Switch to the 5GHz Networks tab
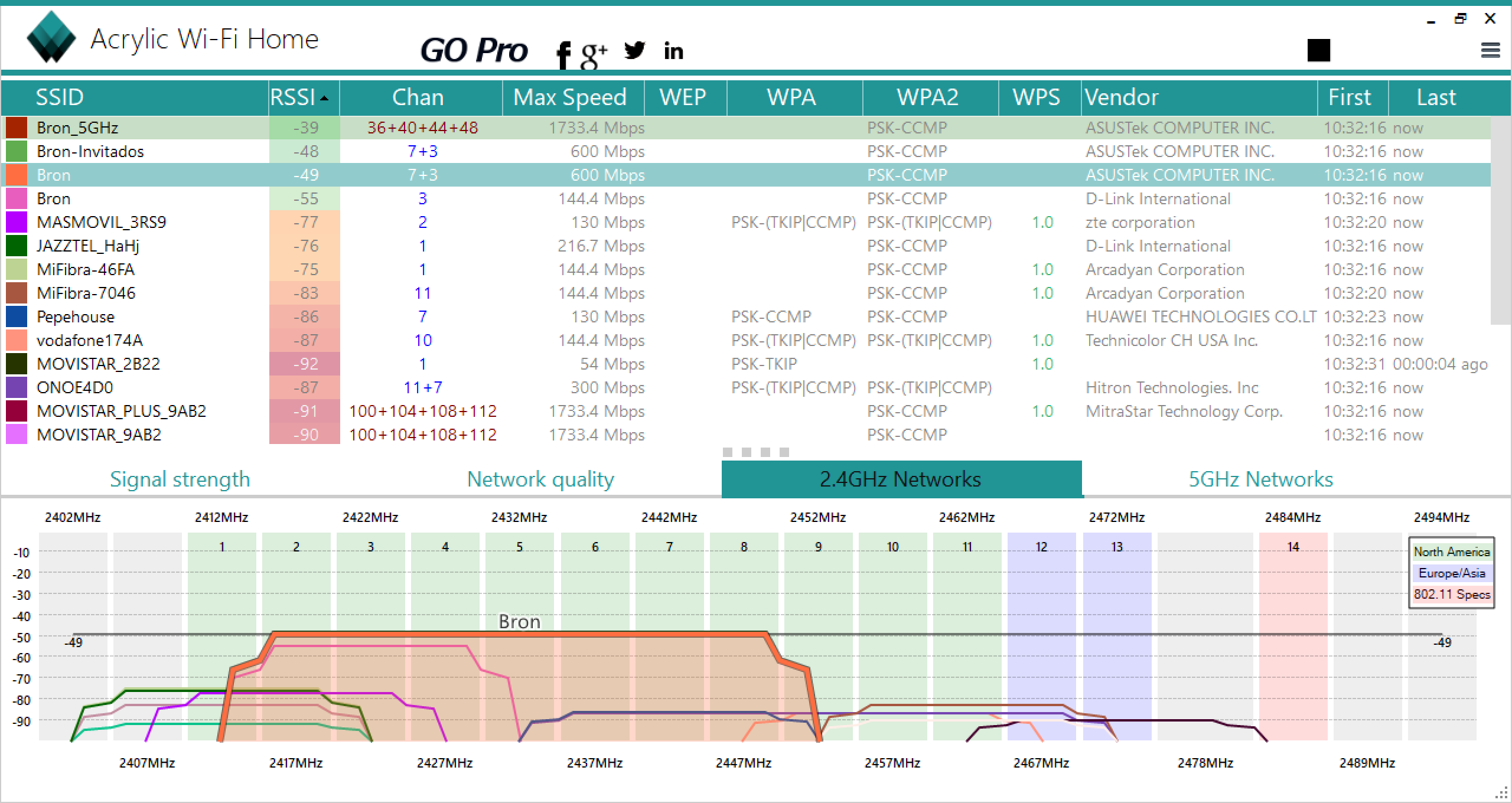Image resolution: width=1512 pixels, height=803 pixels. tap(1260, 479)
